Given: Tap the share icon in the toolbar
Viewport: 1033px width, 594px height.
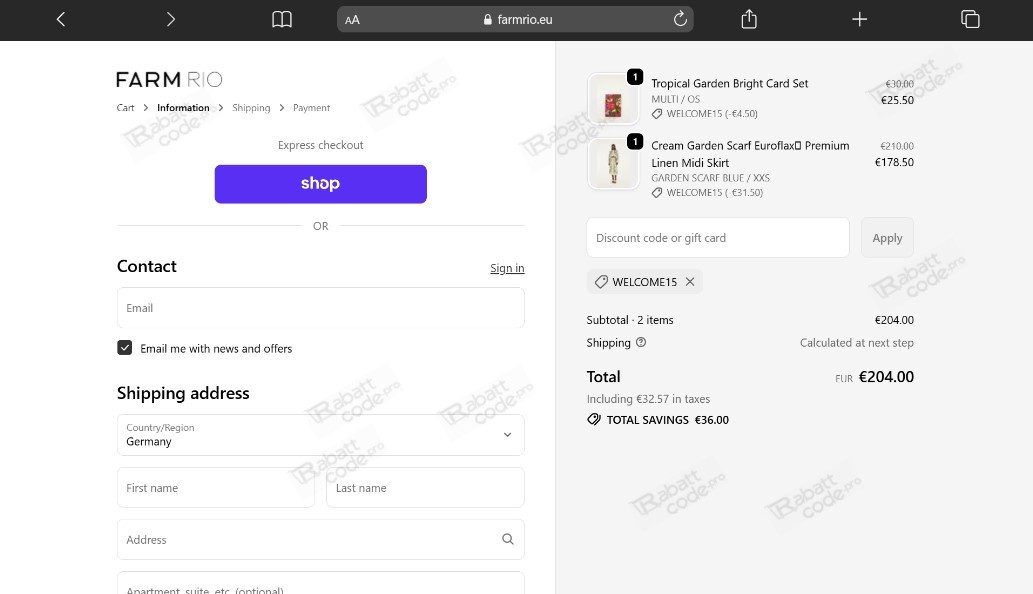Looking at the screenshot, I should [749, 19].
